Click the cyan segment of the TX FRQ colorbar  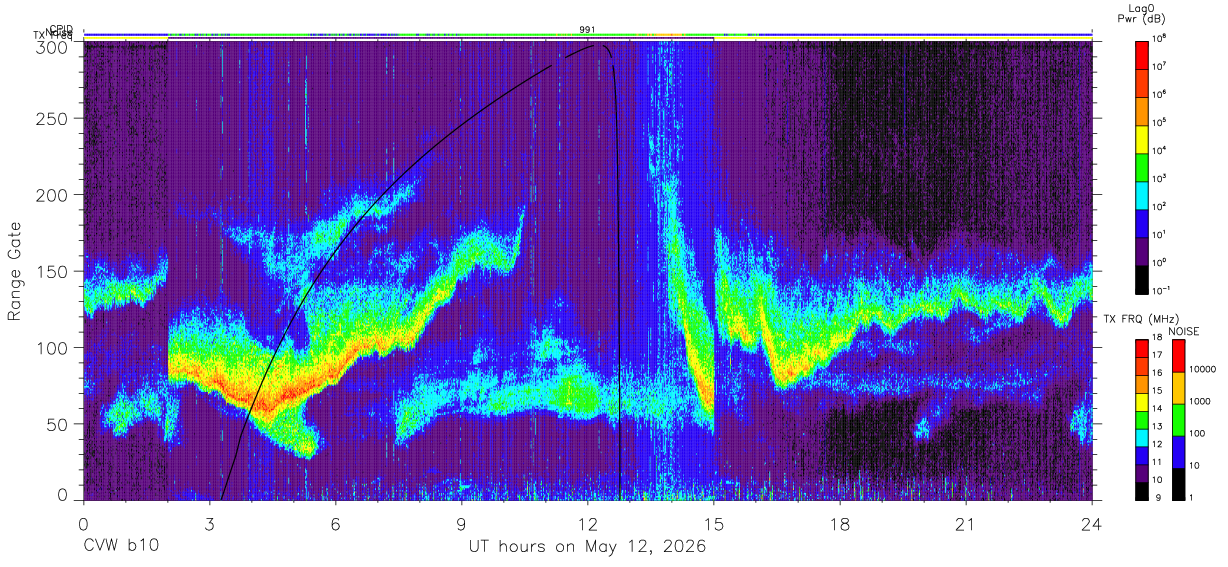pos(1142,438)
